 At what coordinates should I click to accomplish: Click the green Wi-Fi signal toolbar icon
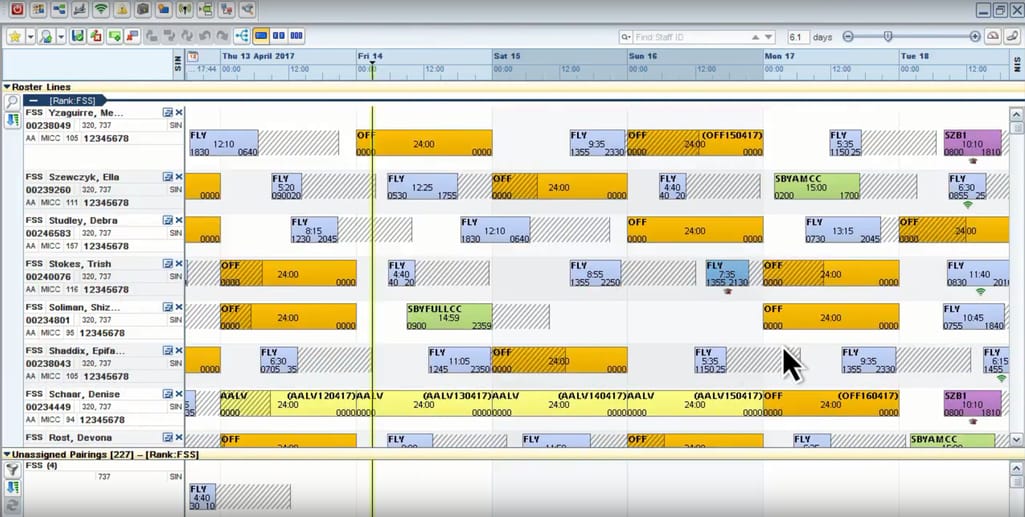101,10
